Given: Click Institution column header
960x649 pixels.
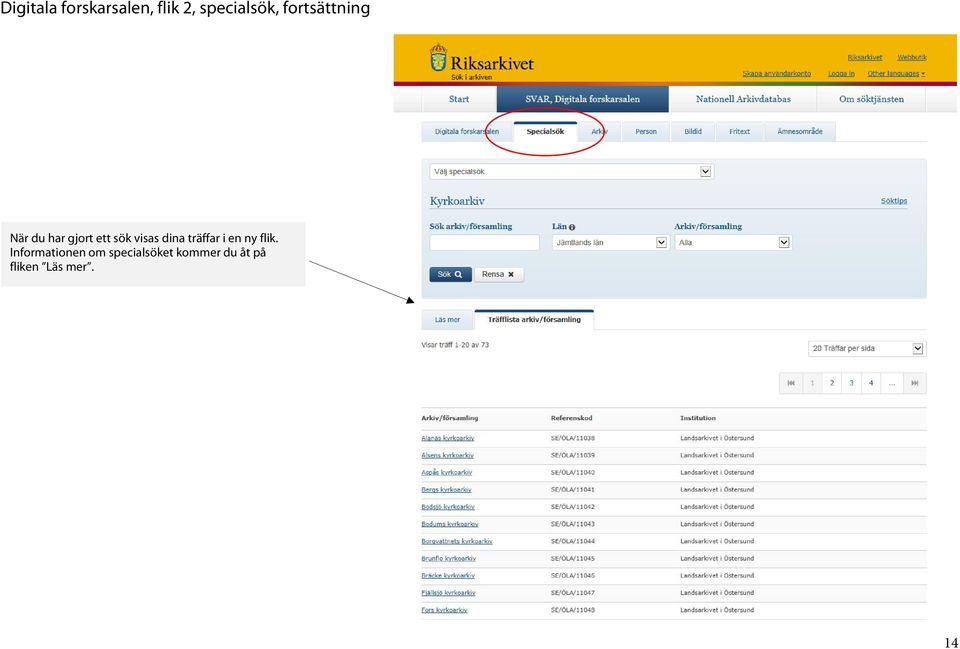Looking at the screenshot, I should pos(698,418).
